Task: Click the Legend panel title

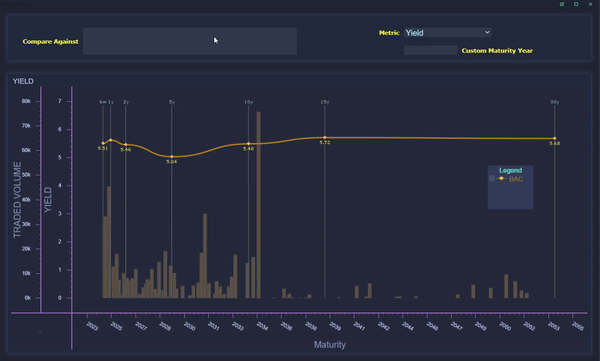Action: [510, 170]
